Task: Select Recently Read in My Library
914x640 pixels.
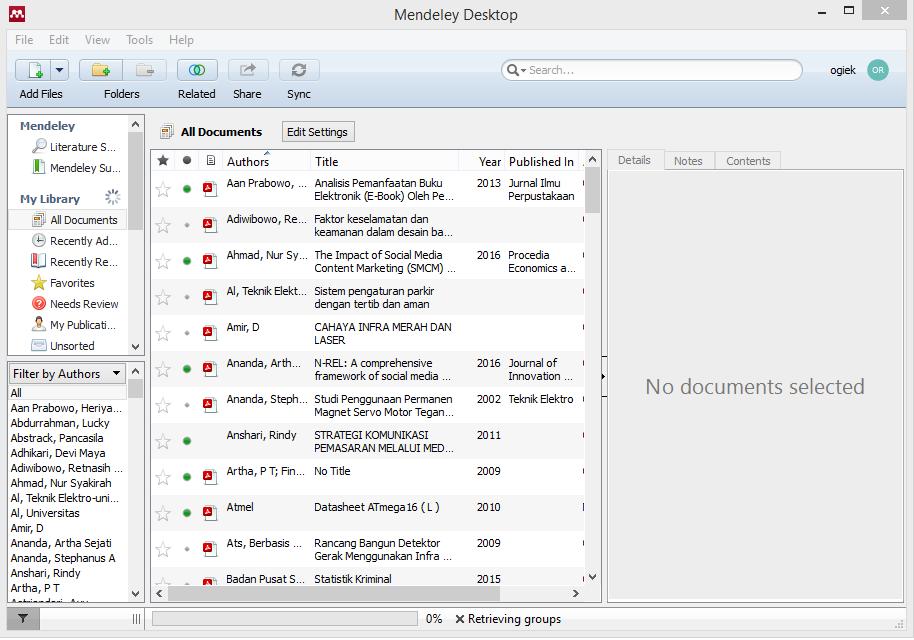Action: point(76,262)
